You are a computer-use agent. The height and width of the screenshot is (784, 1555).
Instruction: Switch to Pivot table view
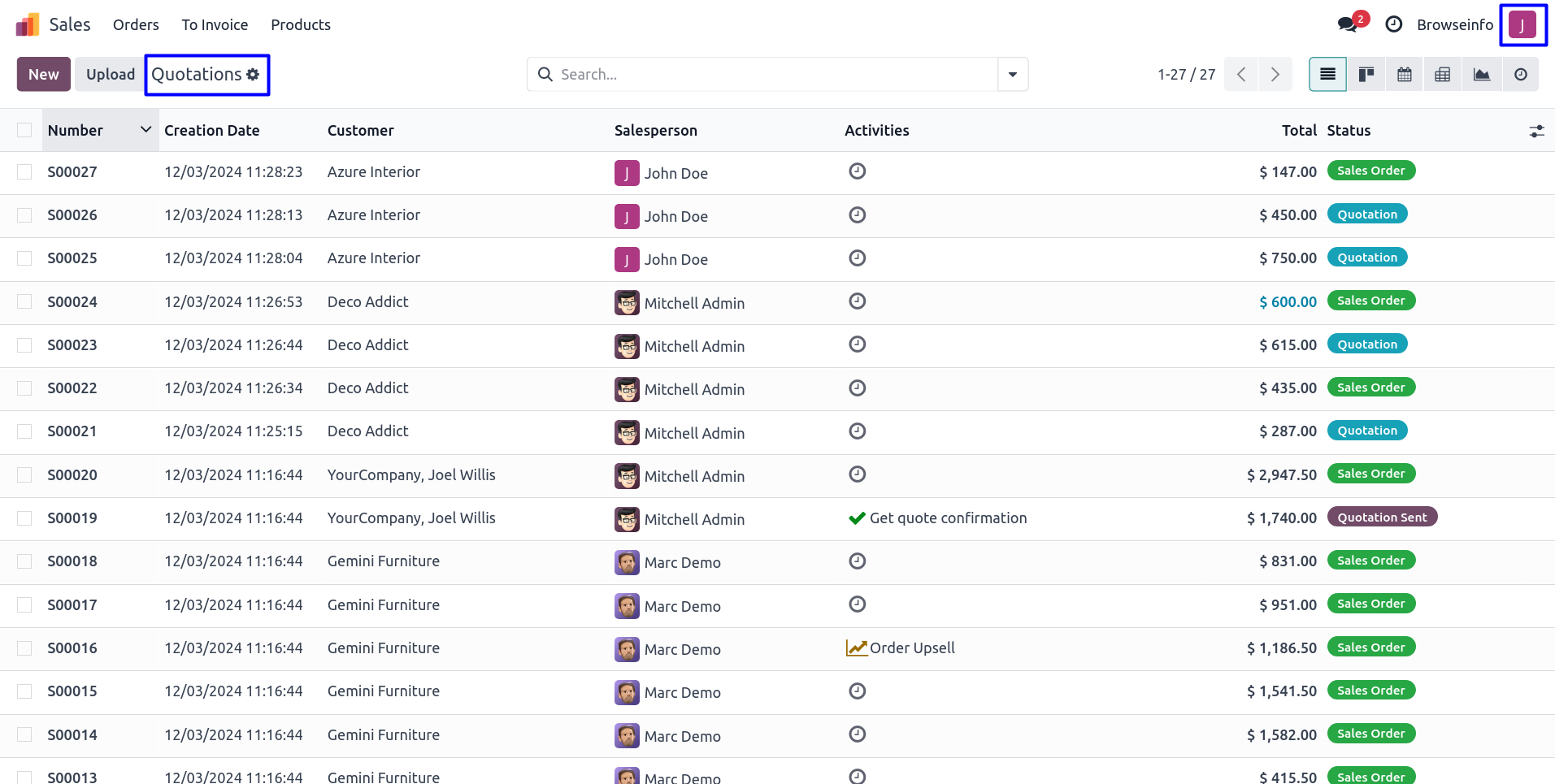(x=1442, y=75)
